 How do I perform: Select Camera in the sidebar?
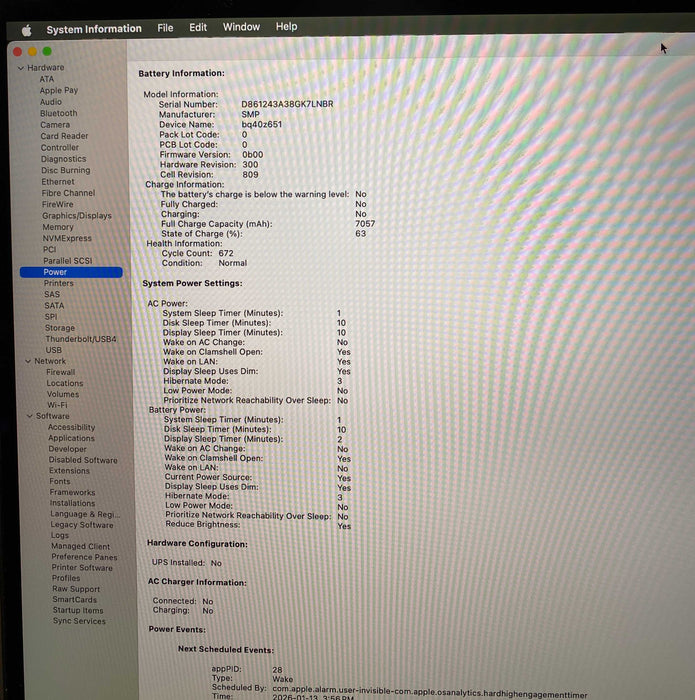click(x=55, y=125)
